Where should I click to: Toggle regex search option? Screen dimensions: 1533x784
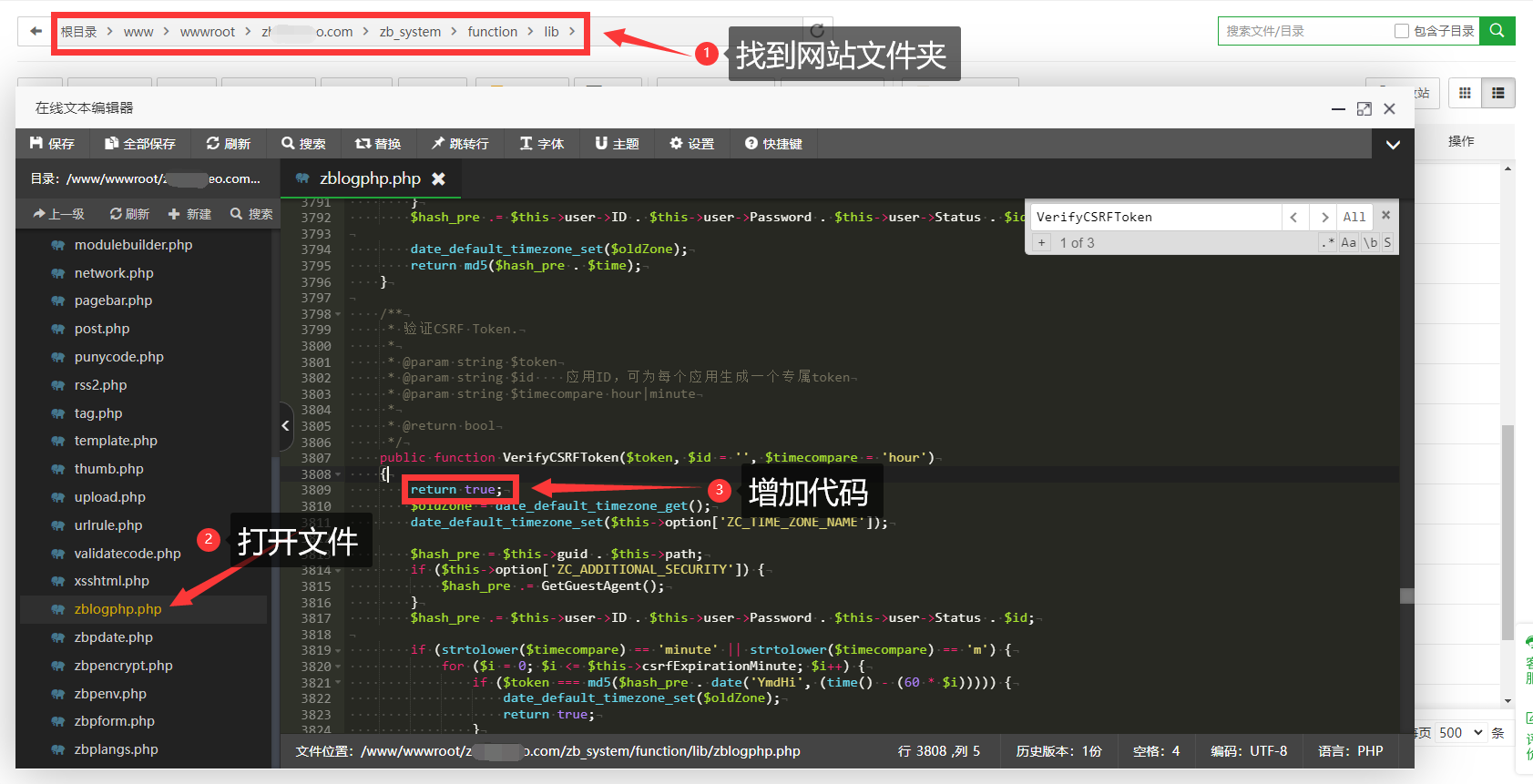point(1328,242)
